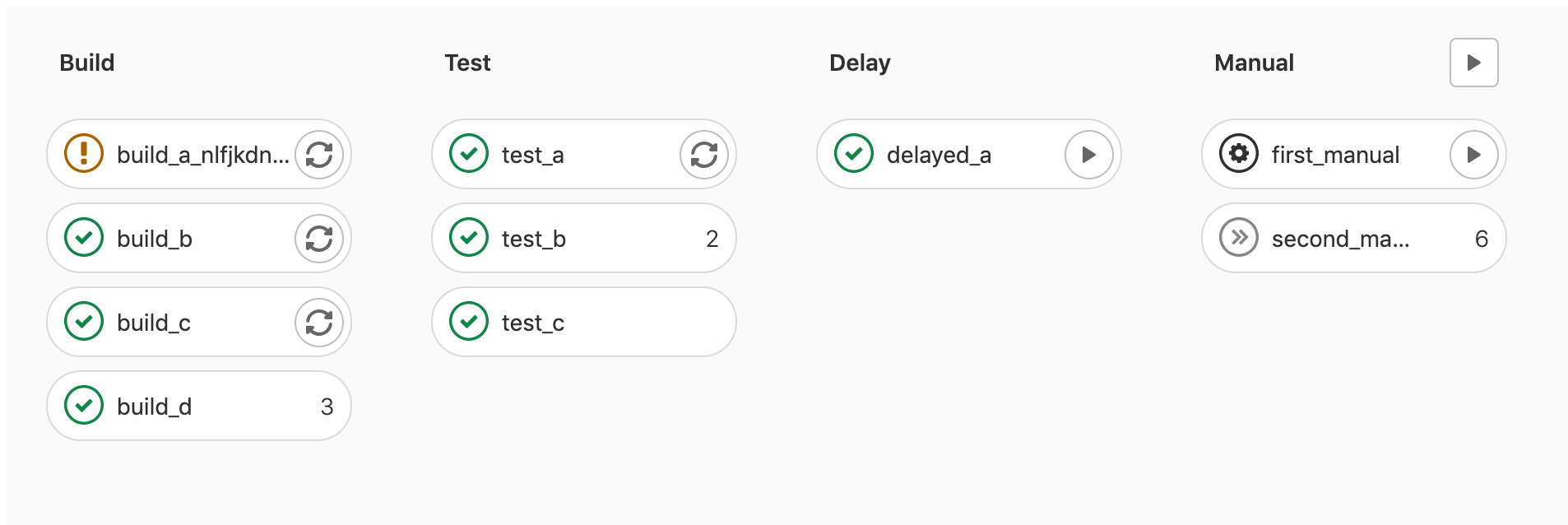Play the first_manual job
Screen dimensions: 1568x525
[x=1474, y=155]
